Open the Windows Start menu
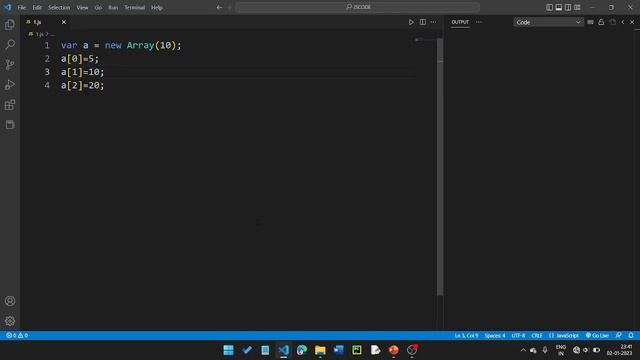640x360 pixels. 228,350
